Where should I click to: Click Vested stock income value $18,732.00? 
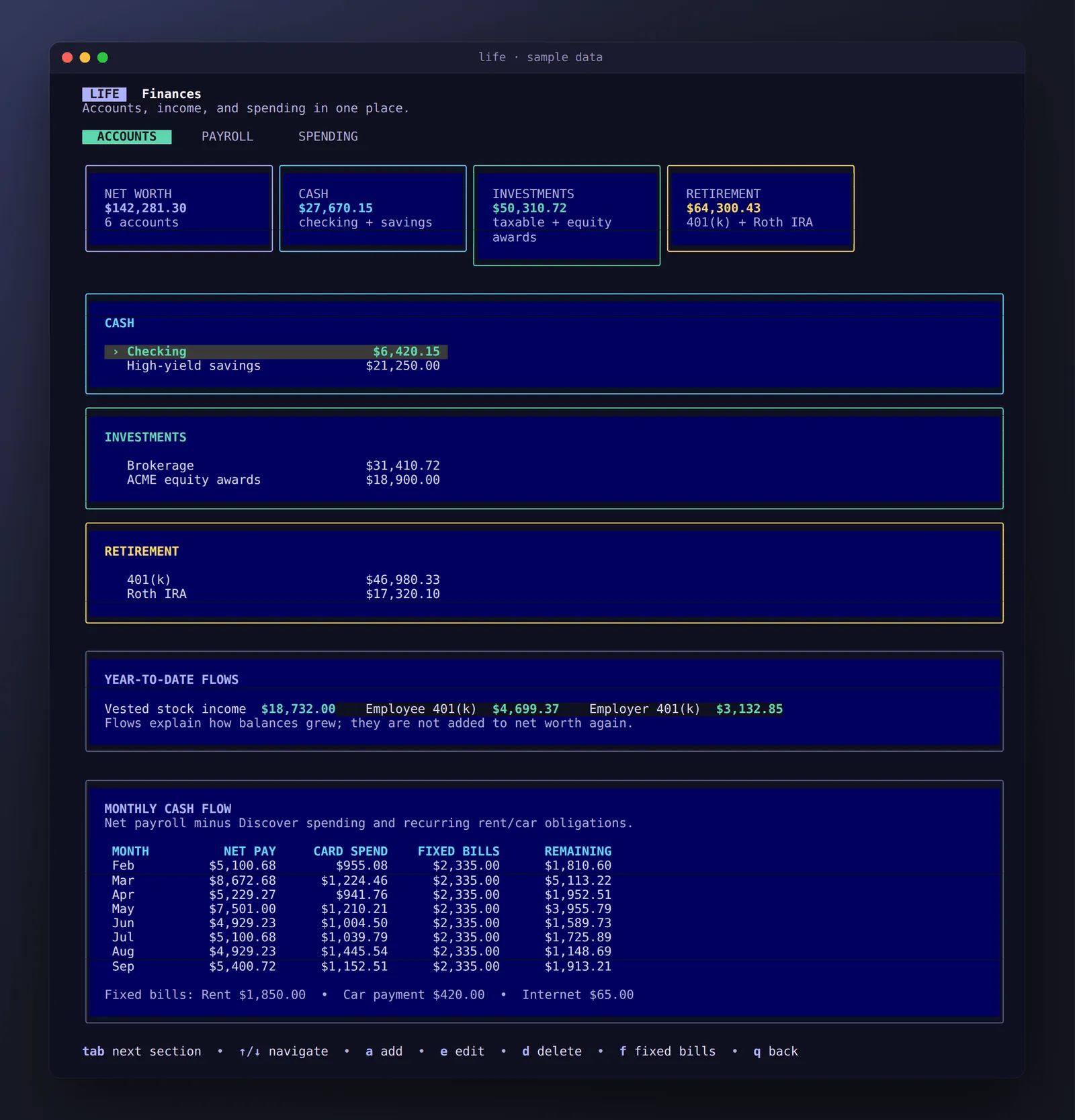click(x=298, y=709)
